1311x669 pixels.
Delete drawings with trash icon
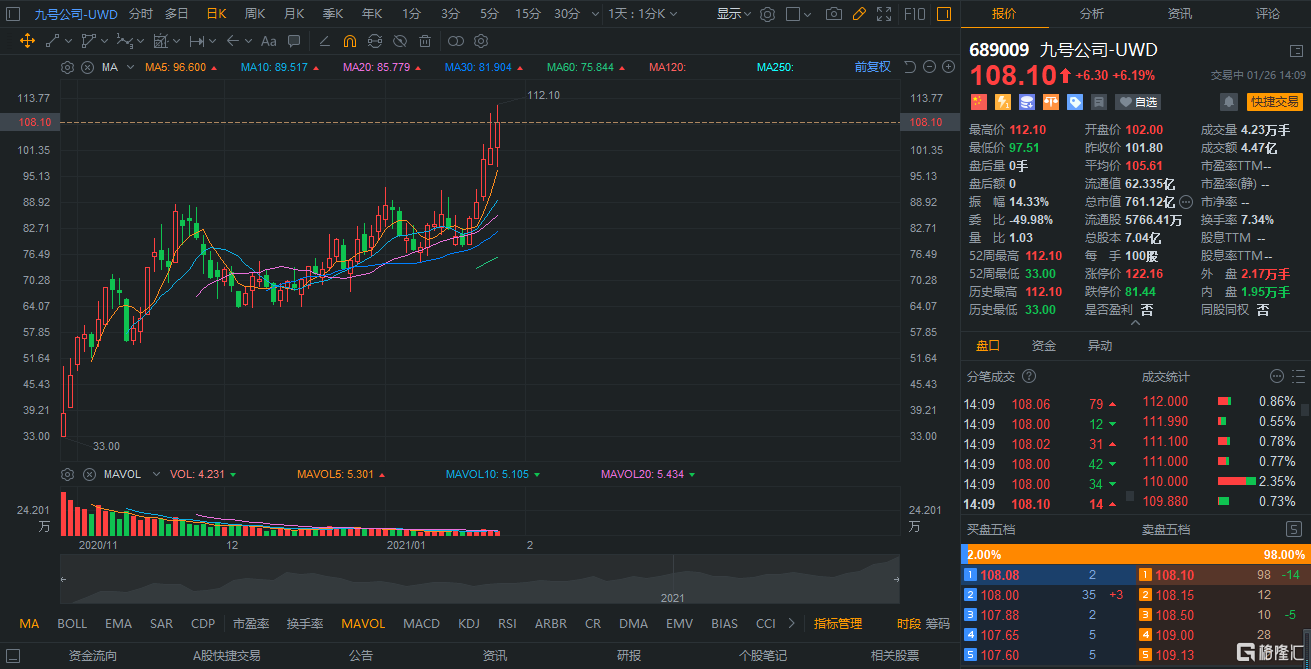425,41
